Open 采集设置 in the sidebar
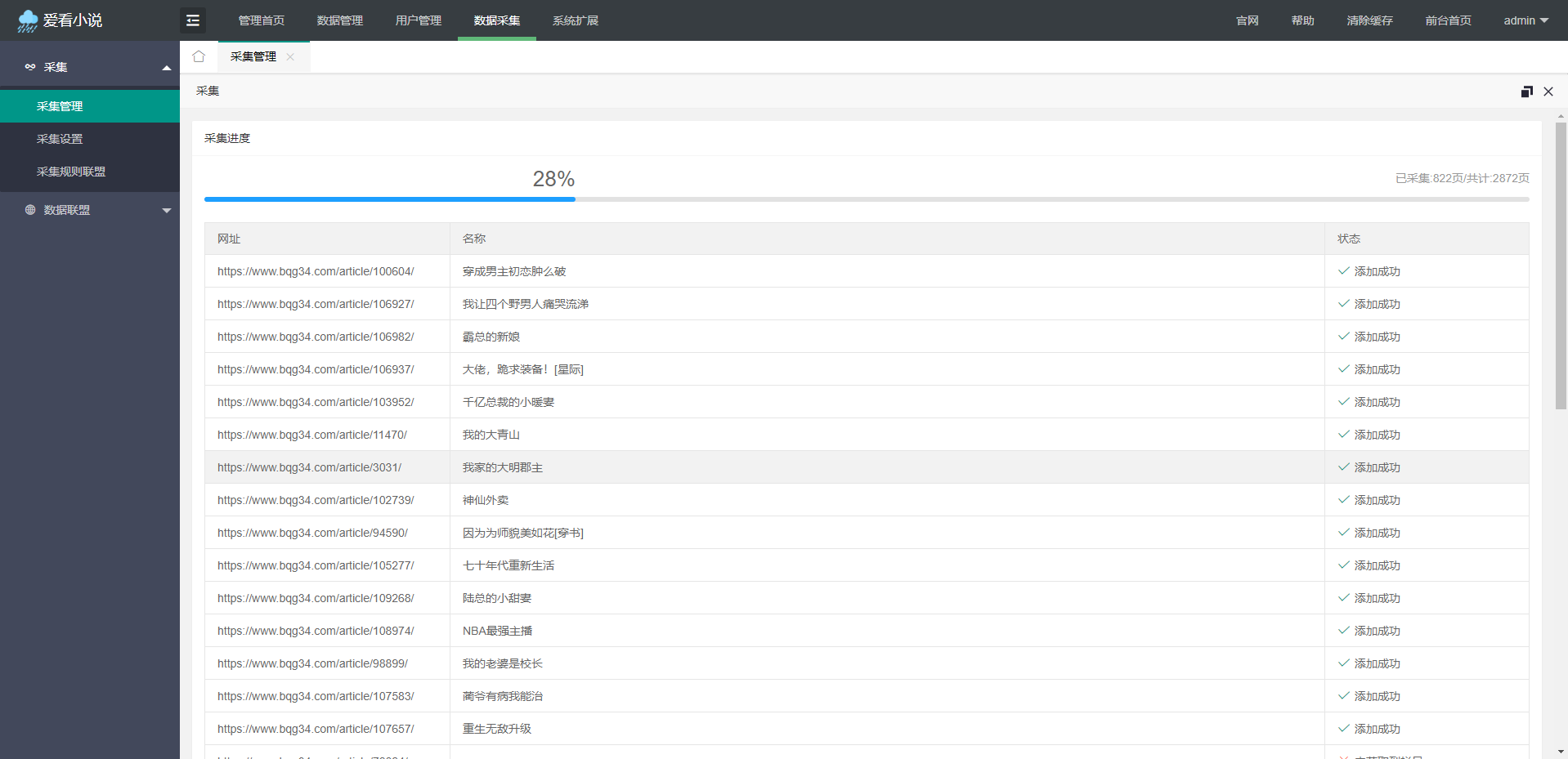1568x759 pixels. tap(90, 139)
